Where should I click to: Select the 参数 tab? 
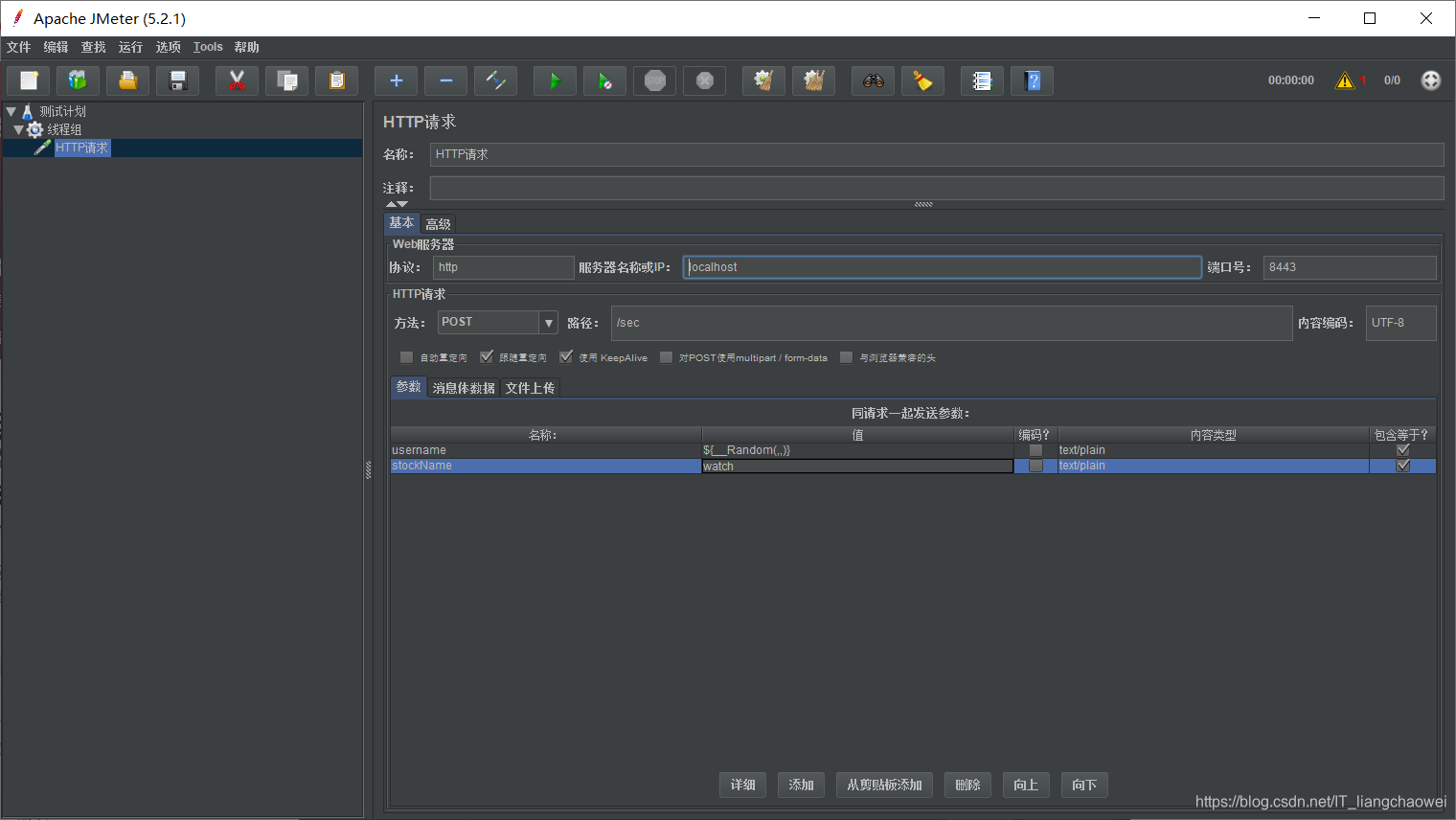click(409, 387)
